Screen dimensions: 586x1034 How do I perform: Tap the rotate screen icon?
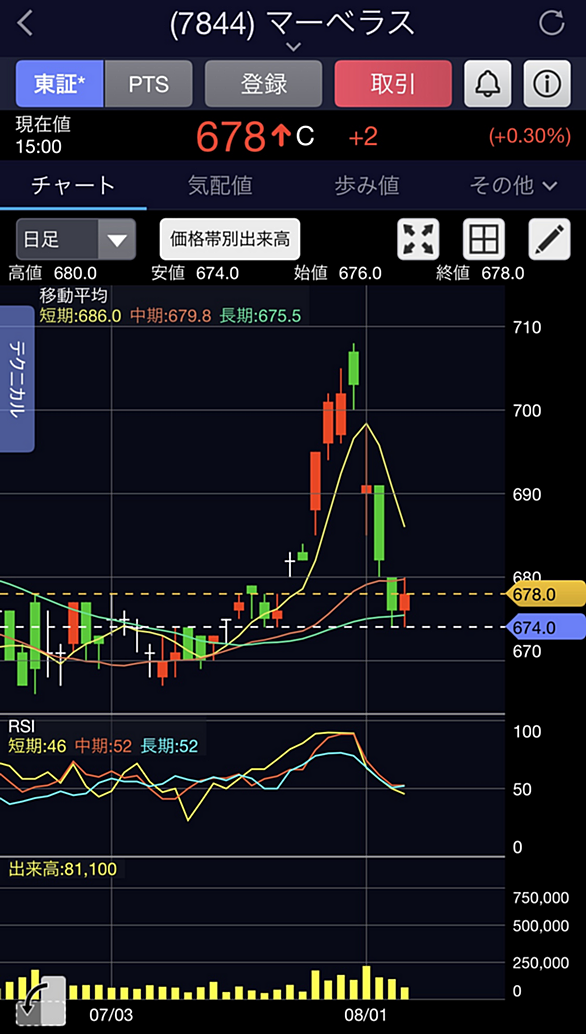40,1000
